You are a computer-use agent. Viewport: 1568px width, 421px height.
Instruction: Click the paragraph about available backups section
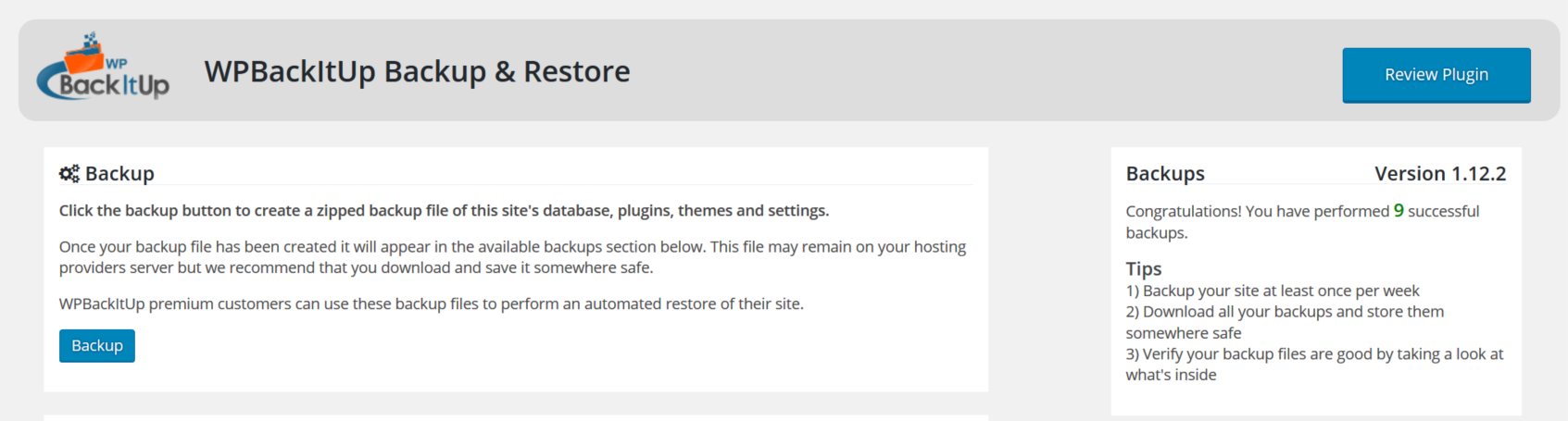click(512, 257)
